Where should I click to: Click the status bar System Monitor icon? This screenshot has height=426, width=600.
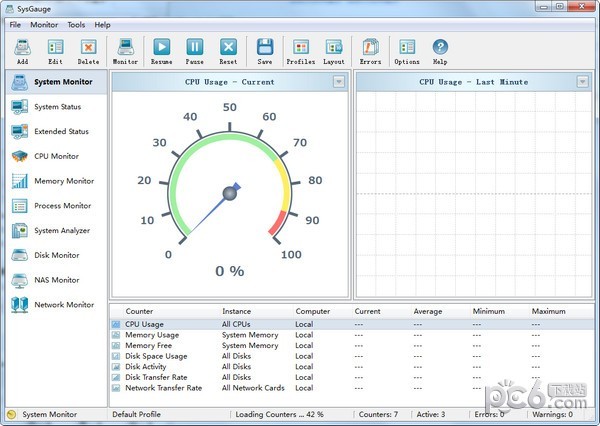pyautogui.click(x=11, y=415)
